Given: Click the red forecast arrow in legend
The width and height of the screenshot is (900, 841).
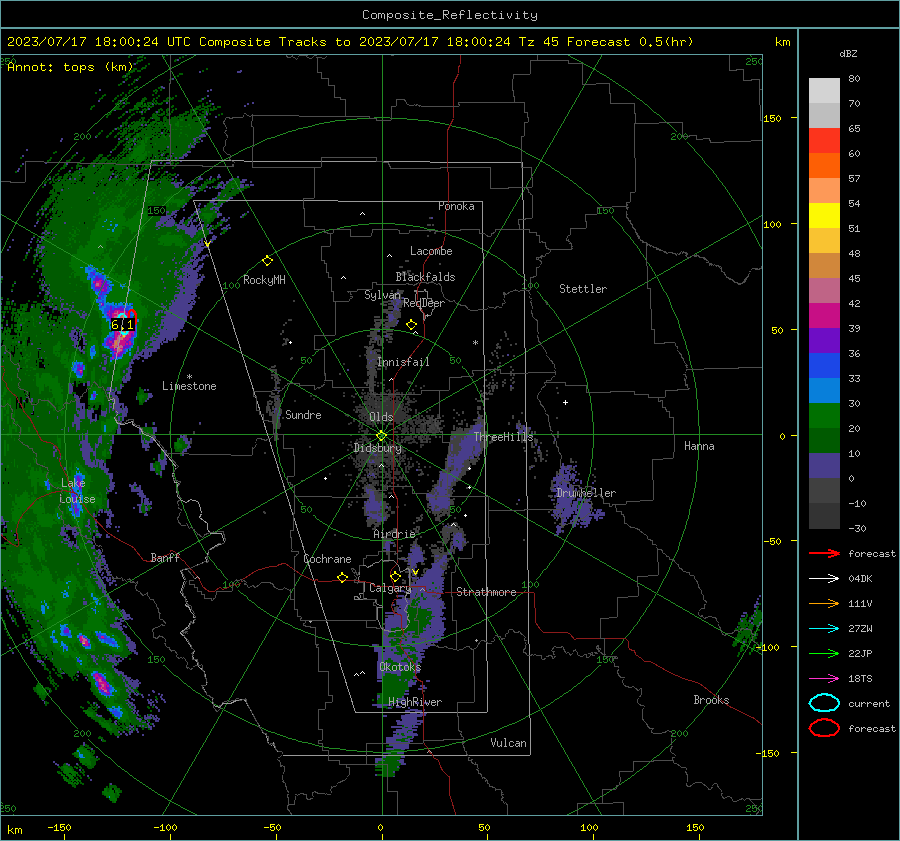Looking at the screenshot, I should coord(824,553).
